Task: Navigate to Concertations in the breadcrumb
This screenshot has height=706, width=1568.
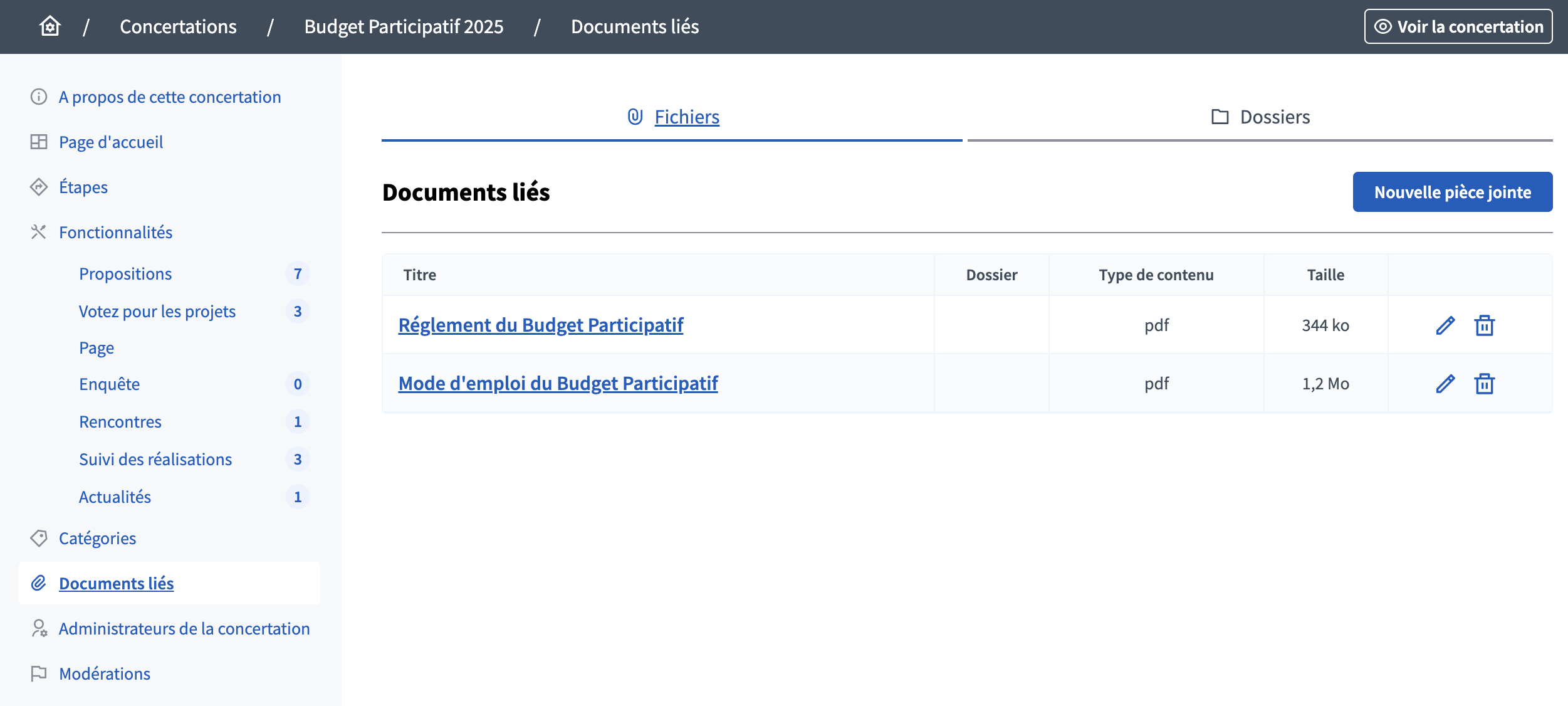Action: (x=178, y=26)
